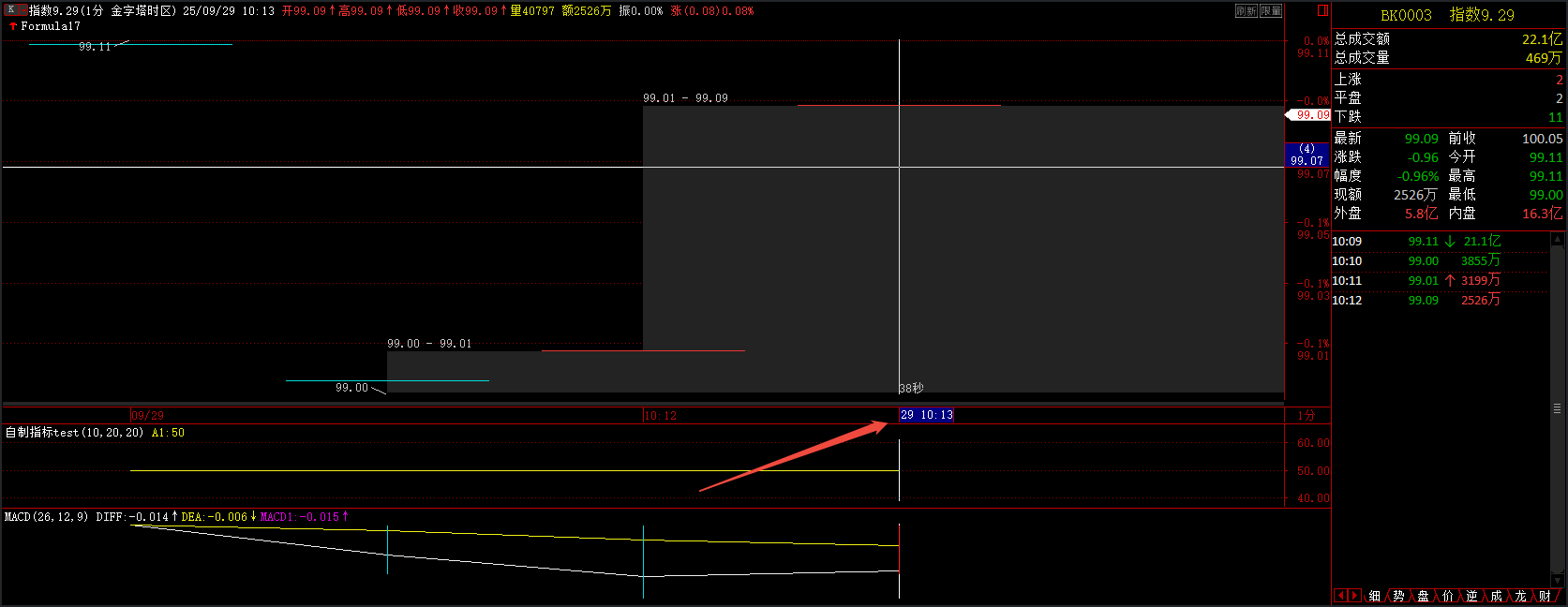Switch to the 势 tab
The height and width of the screenshot is (607, 1568).
click(1398, 596)
